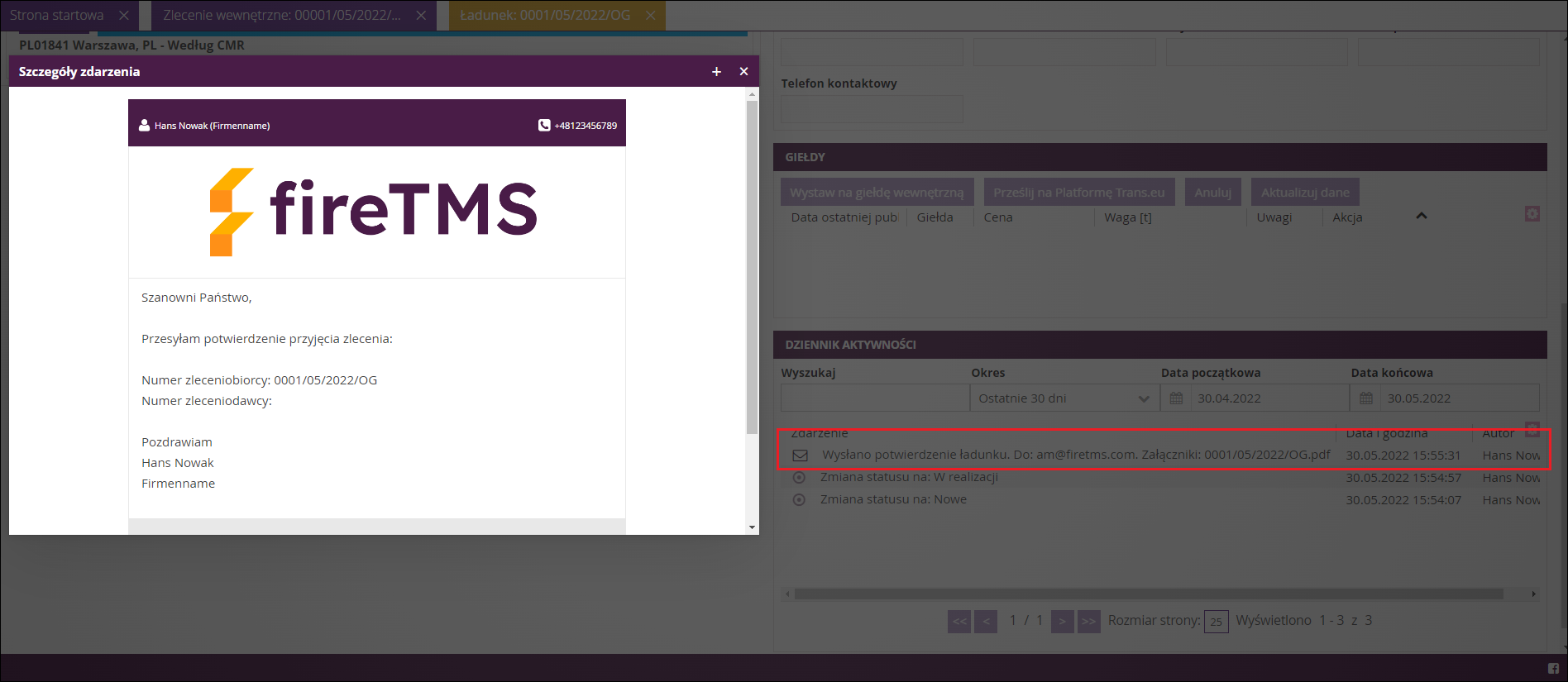Click the user icon beside Hans Nowak
Screen dimensions: 1568x682
[145, 125]
